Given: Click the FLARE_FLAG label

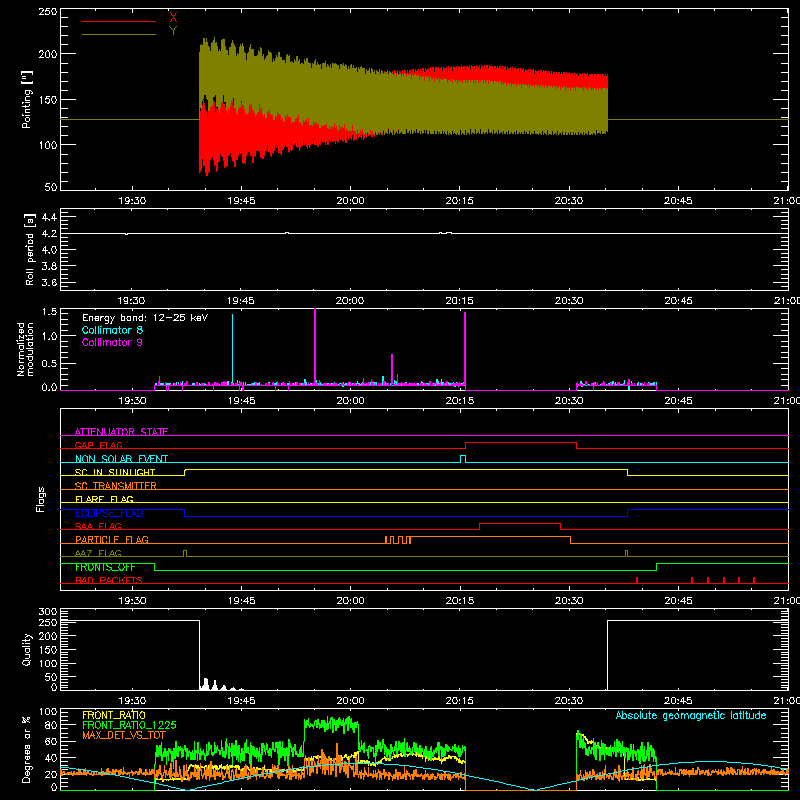Looking at the screenshot, I should pyautogui.click(x=104, y=499).
